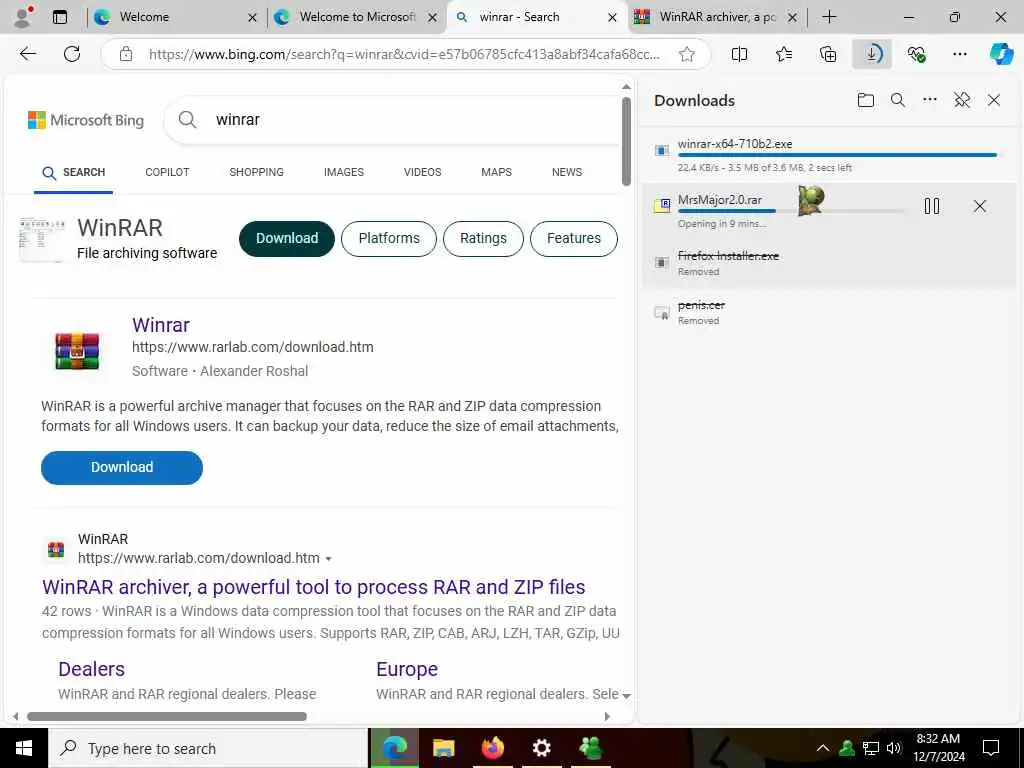This screenshot has height=768, width=1024.
Task: Click the MrsMajor2.0.rar download progress bar
Action: tap(792, 211)
